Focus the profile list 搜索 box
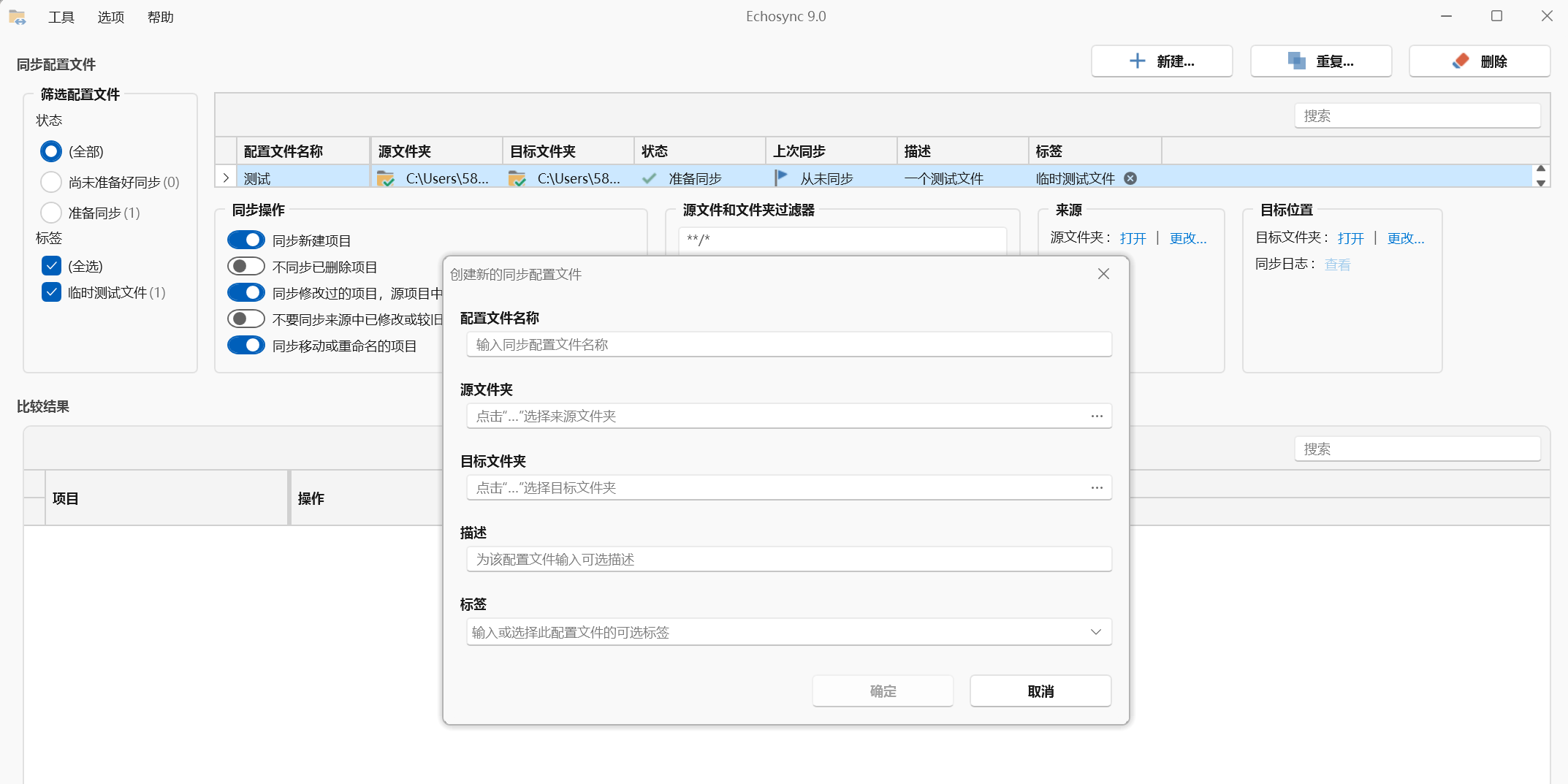 (1417, 115)
